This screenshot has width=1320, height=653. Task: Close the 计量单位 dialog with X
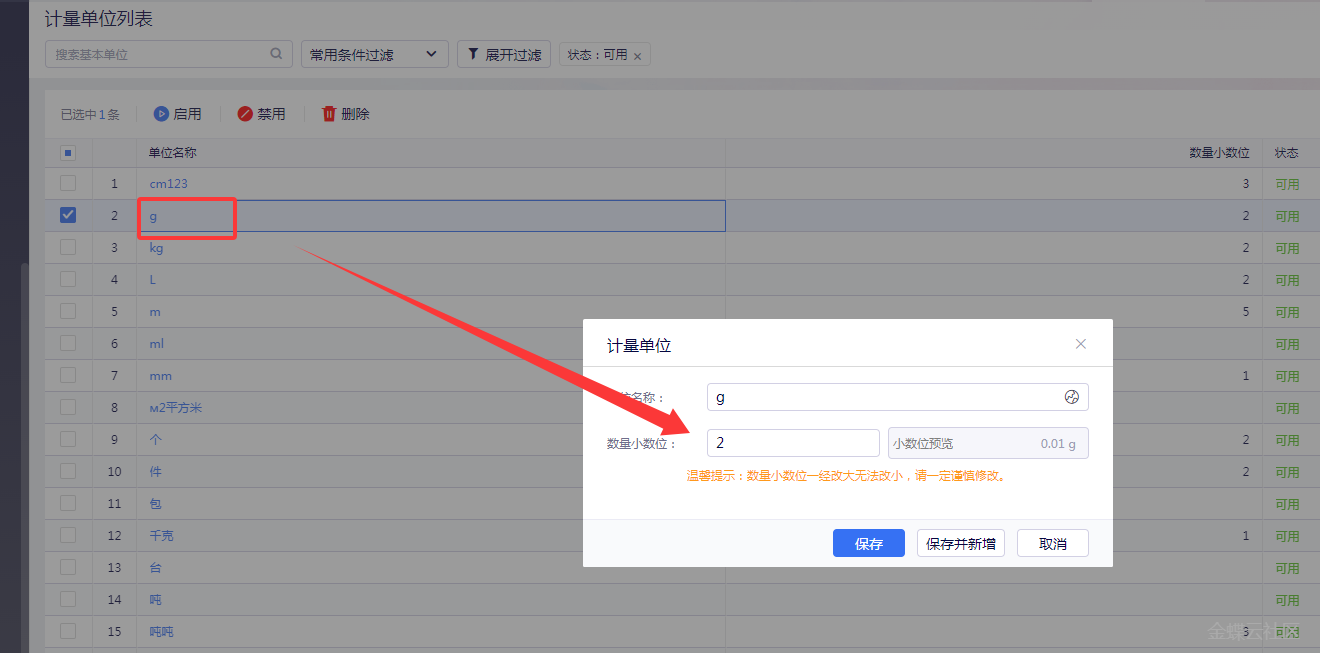(x=1080, y=344)
